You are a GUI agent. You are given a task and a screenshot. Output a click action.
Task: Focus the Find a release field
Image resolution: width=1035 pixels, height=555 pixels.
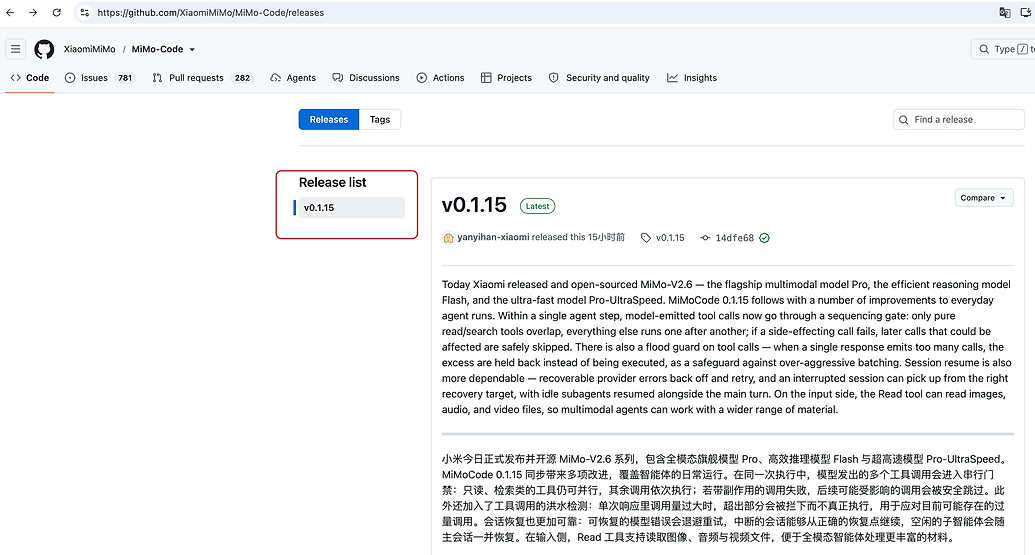958,119
